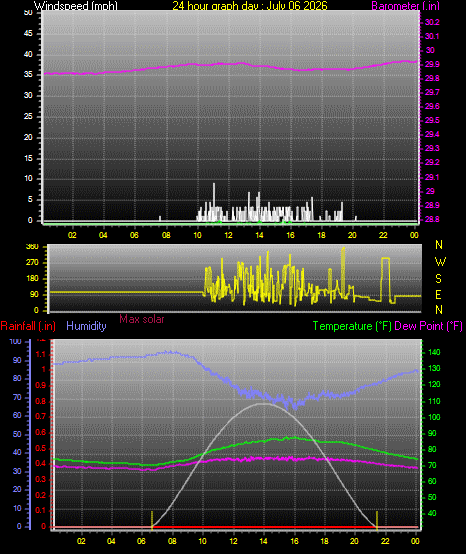Click the '270' wind direction axis value

coord(32,263)
